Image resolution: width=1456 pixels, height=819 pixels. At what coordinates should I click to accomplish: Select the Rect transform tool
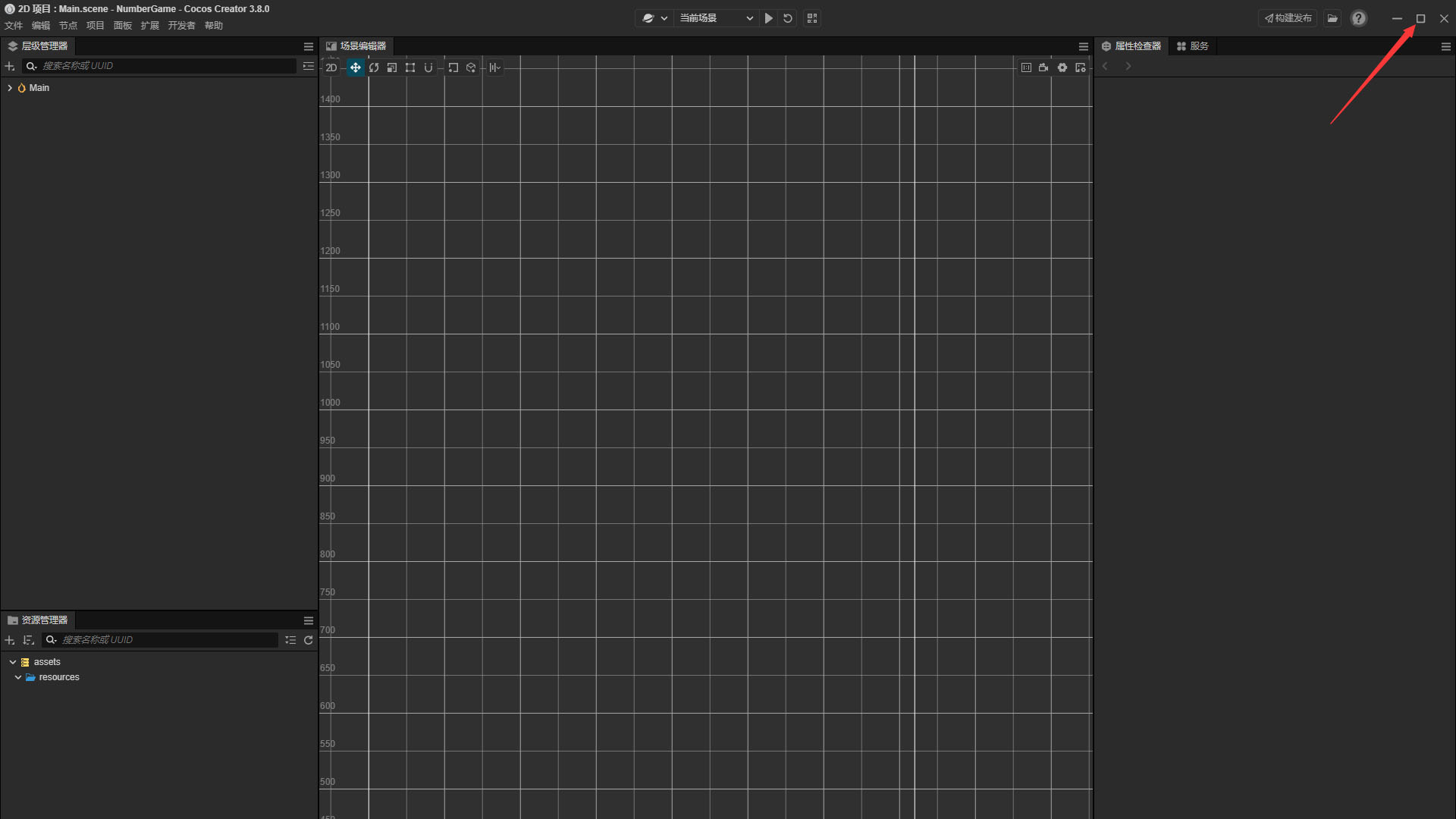tap(410, 67)
